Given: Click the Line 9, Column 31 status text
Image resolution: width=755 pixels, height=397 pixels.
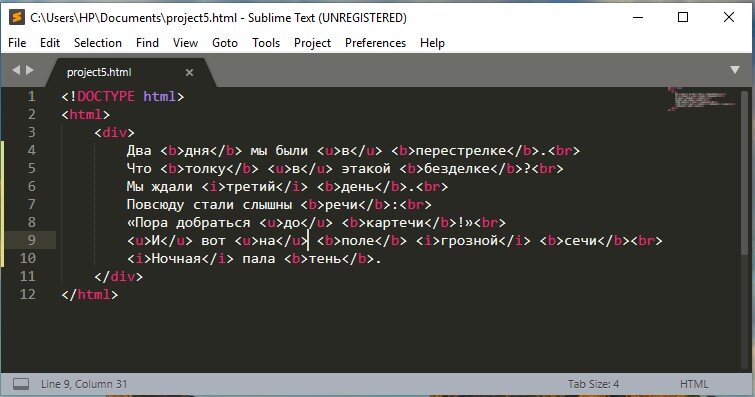Looking at the screenshot, I should [84, 384].
